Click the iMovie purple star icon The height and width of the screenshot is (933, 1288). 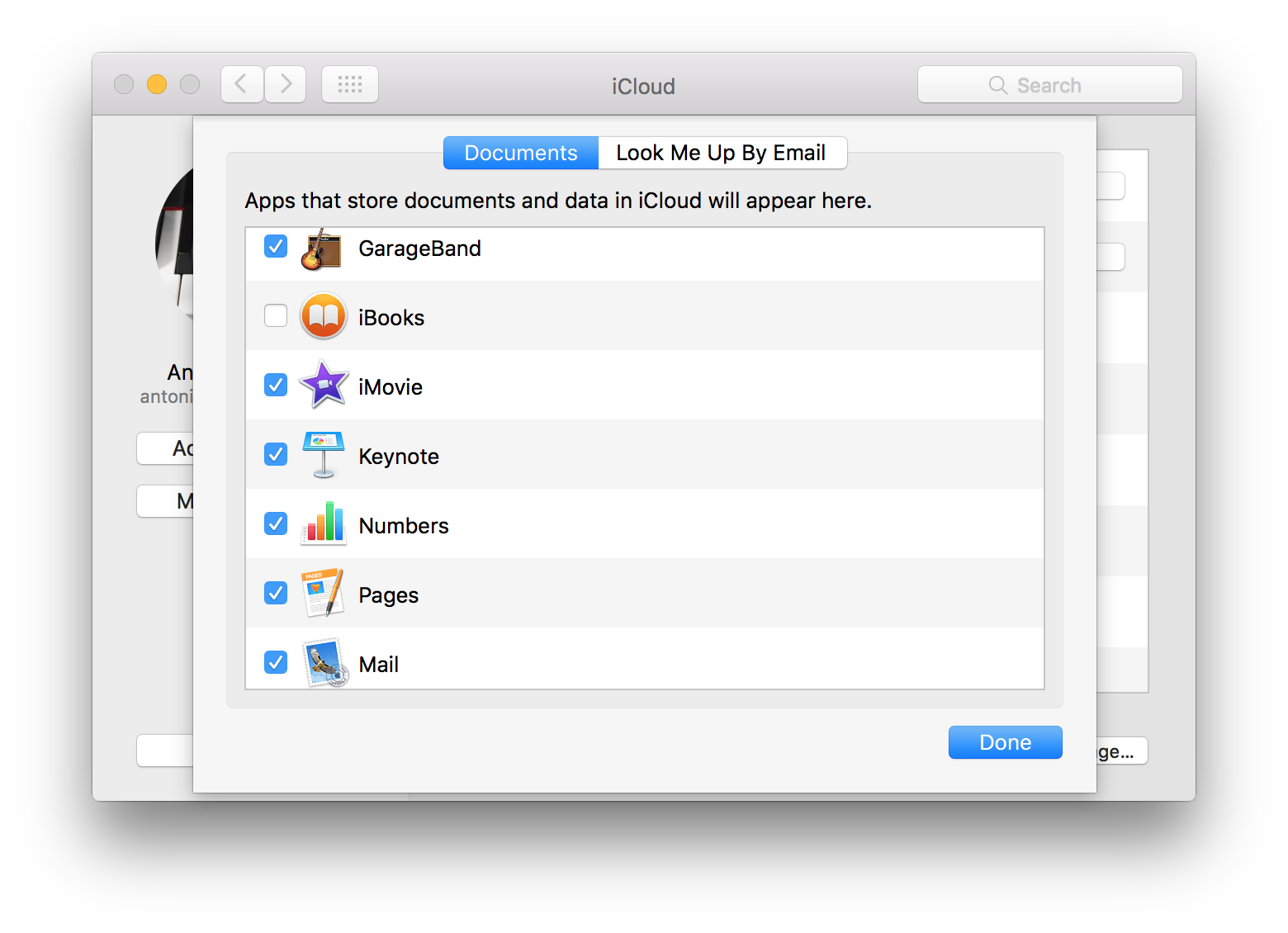pyautogui.click(x=323, y=385)
